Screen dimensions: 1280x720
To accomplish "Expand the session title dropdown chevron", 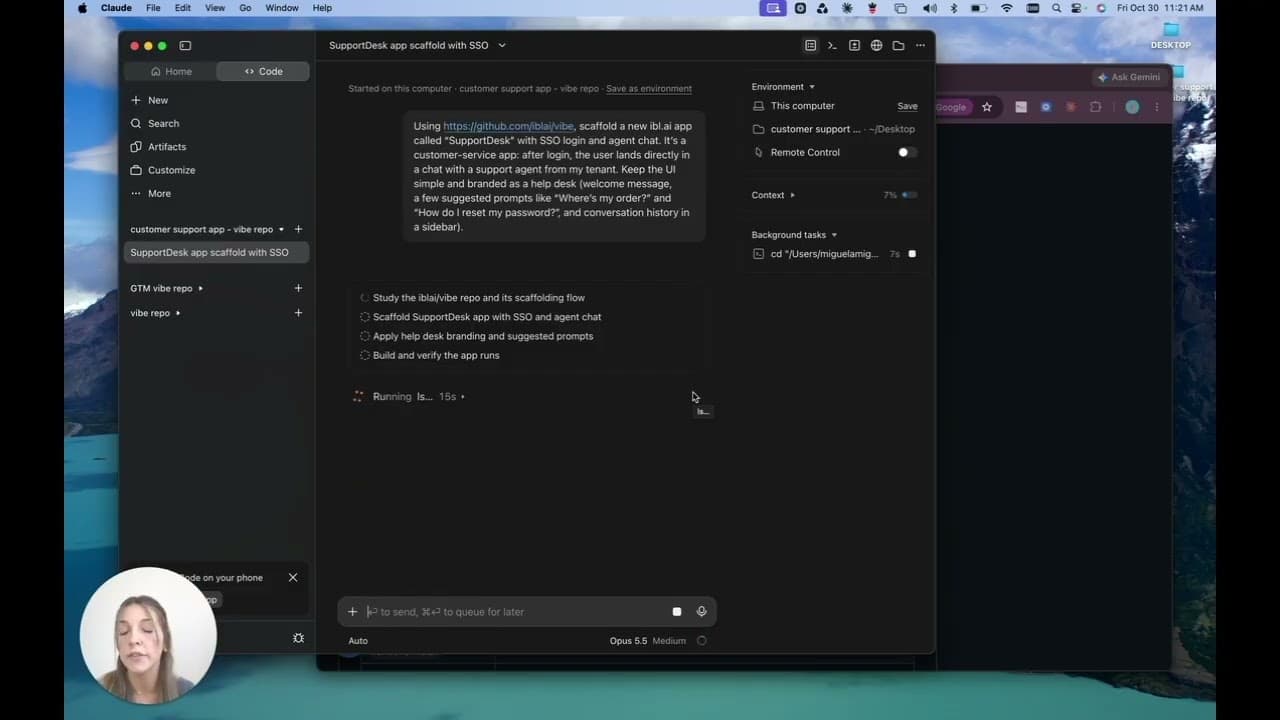I will point(502,45).
